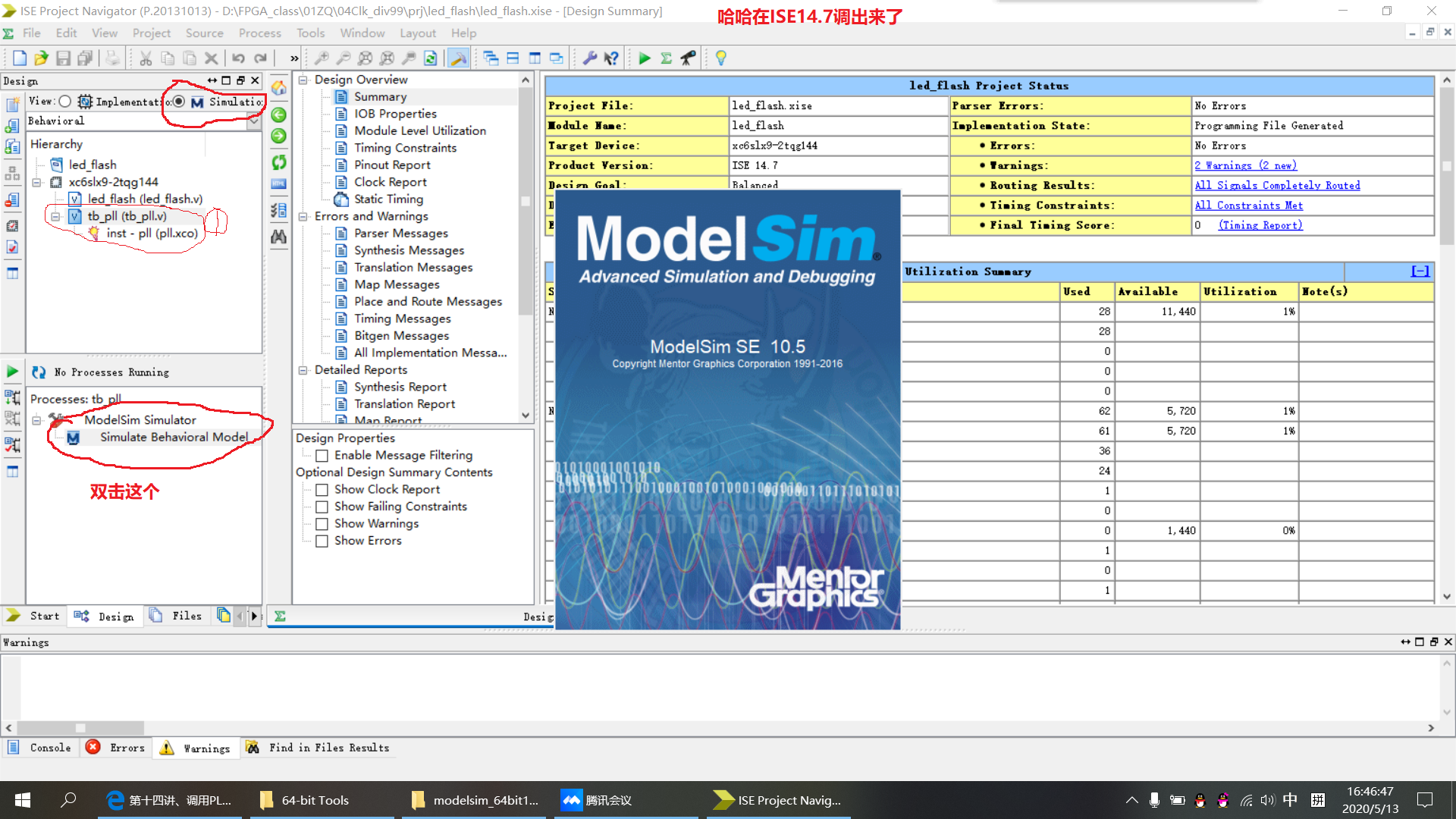The width and height of the screenshot is (1456, 819).
Task: Click the refresh document toolbar icon
Action: click(431, 58)
